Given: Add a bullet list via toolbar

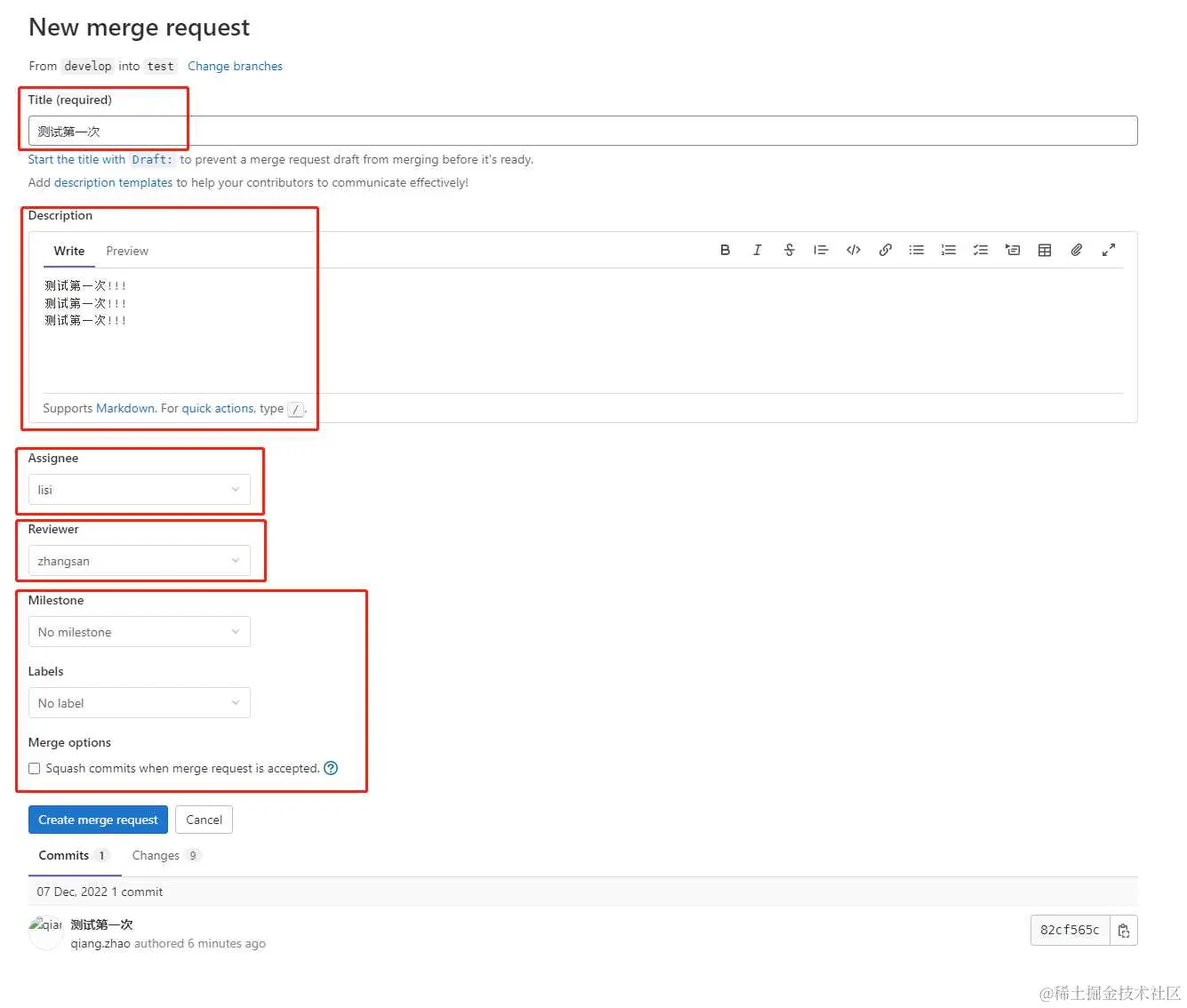Looking at the screenshot, I should [917, 250].
